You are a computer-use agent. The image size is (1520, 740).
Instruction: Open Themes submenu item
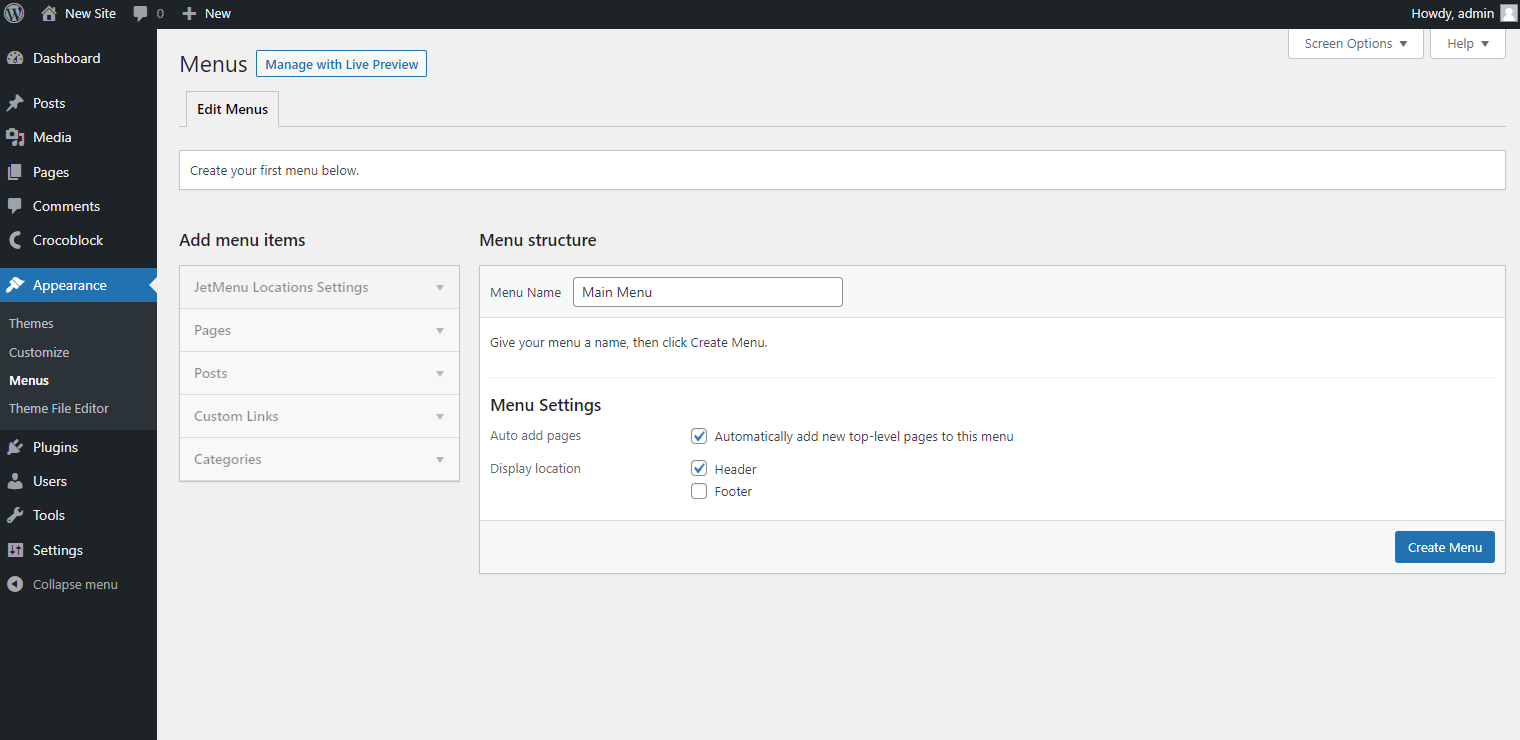click(x=31, y=323)
